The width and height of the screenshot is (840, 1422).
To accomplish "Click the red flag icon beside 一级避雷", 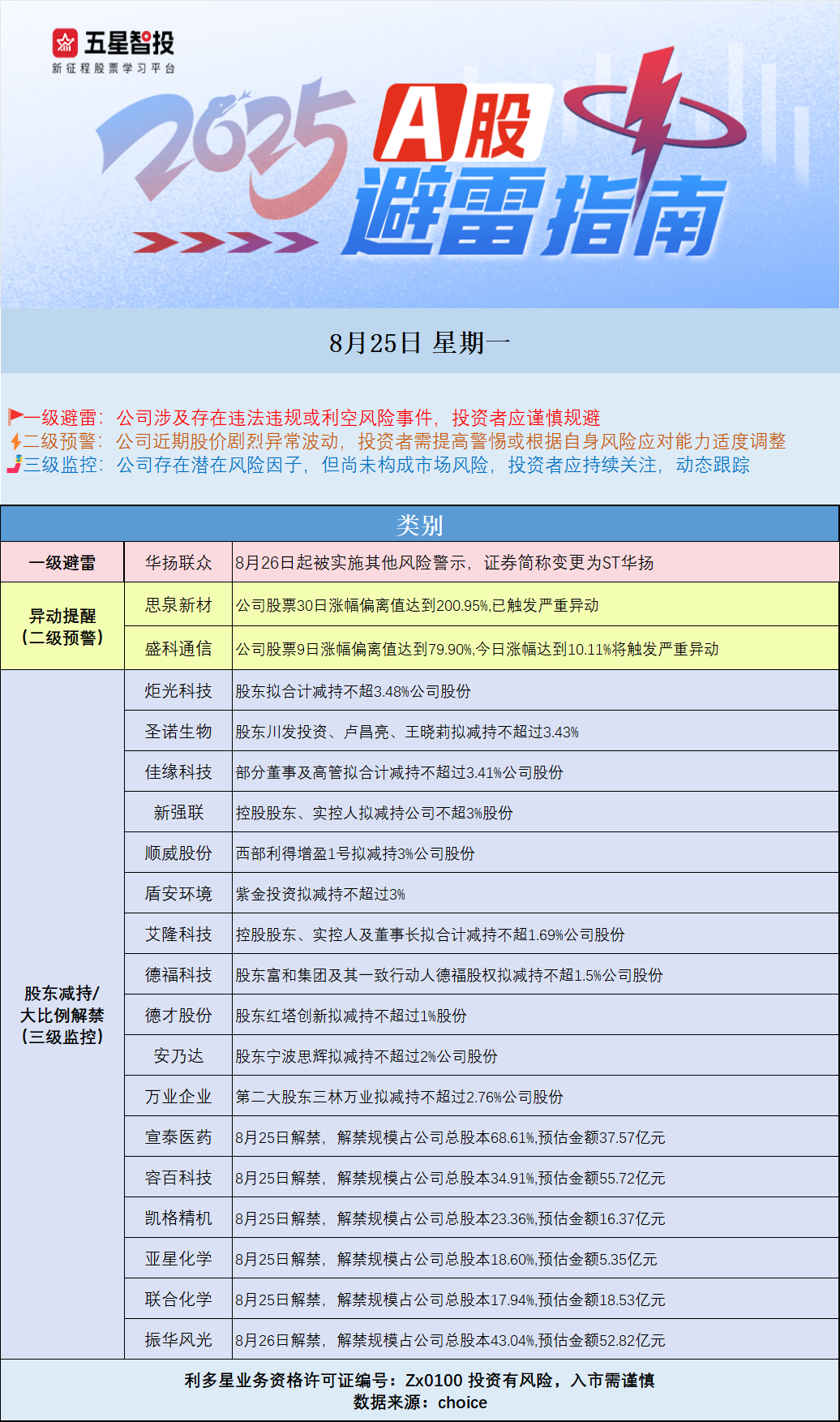I will click(15, 417).
